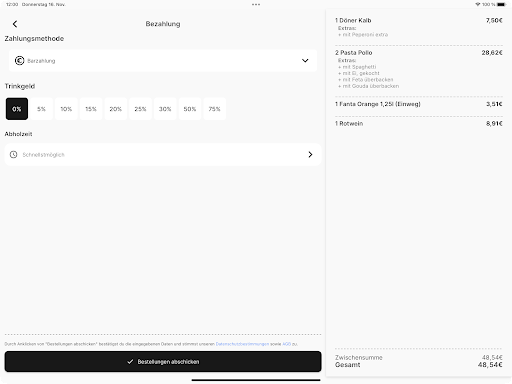512x384 pixels.
Task: Select 10% tip option
Action: tap(66, 109)
